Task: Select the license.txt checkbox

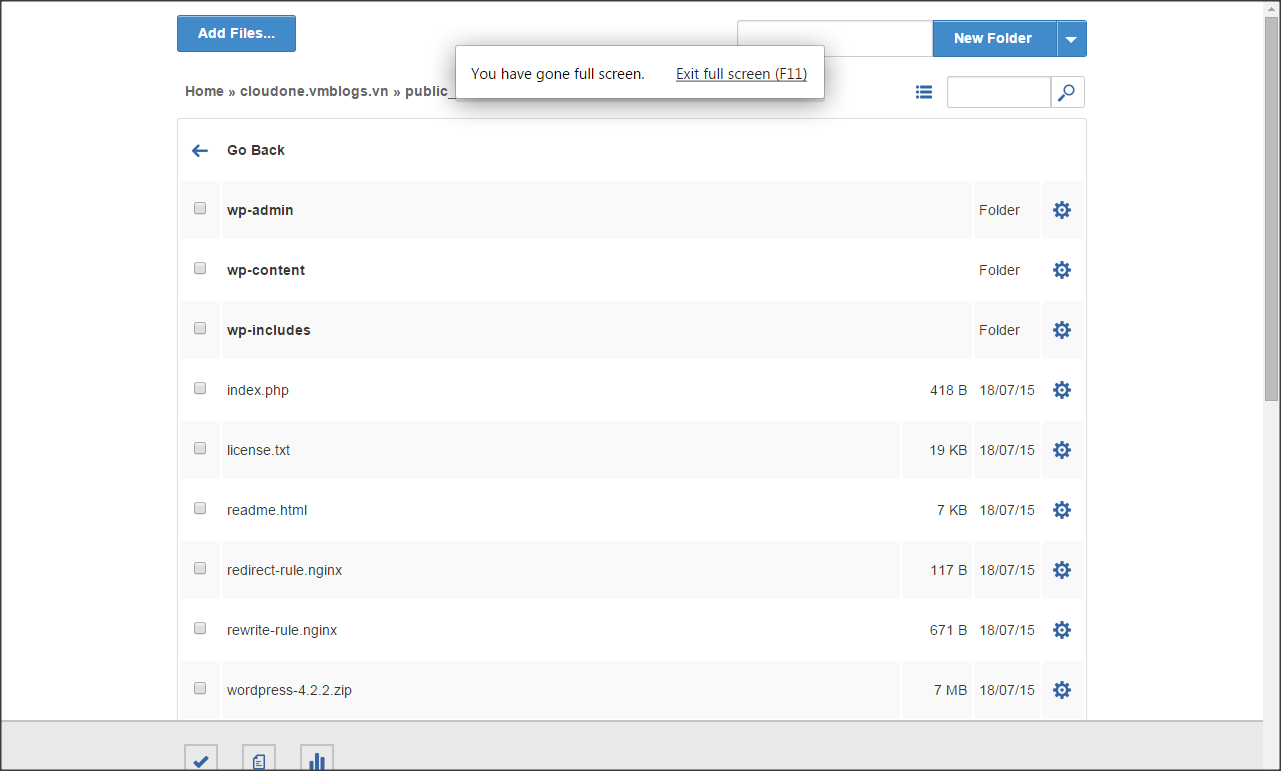Action: (x=200, y=448)
